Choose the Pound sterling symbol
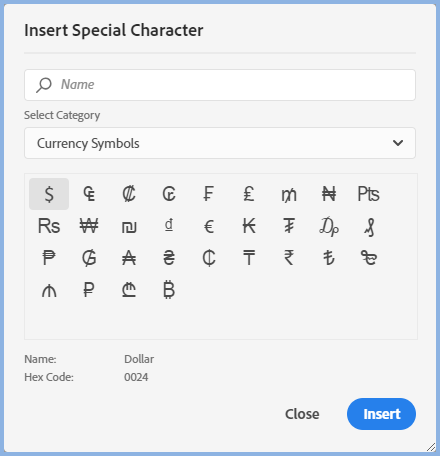The width and height of the screenshot is (440, 456). click(249, 194)
